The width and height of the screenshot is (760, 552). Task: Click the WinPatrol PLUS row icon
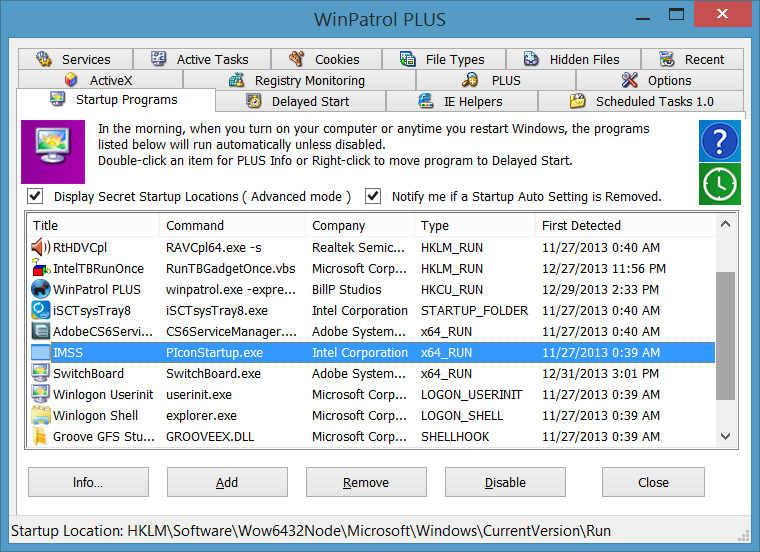click(41, 289)
